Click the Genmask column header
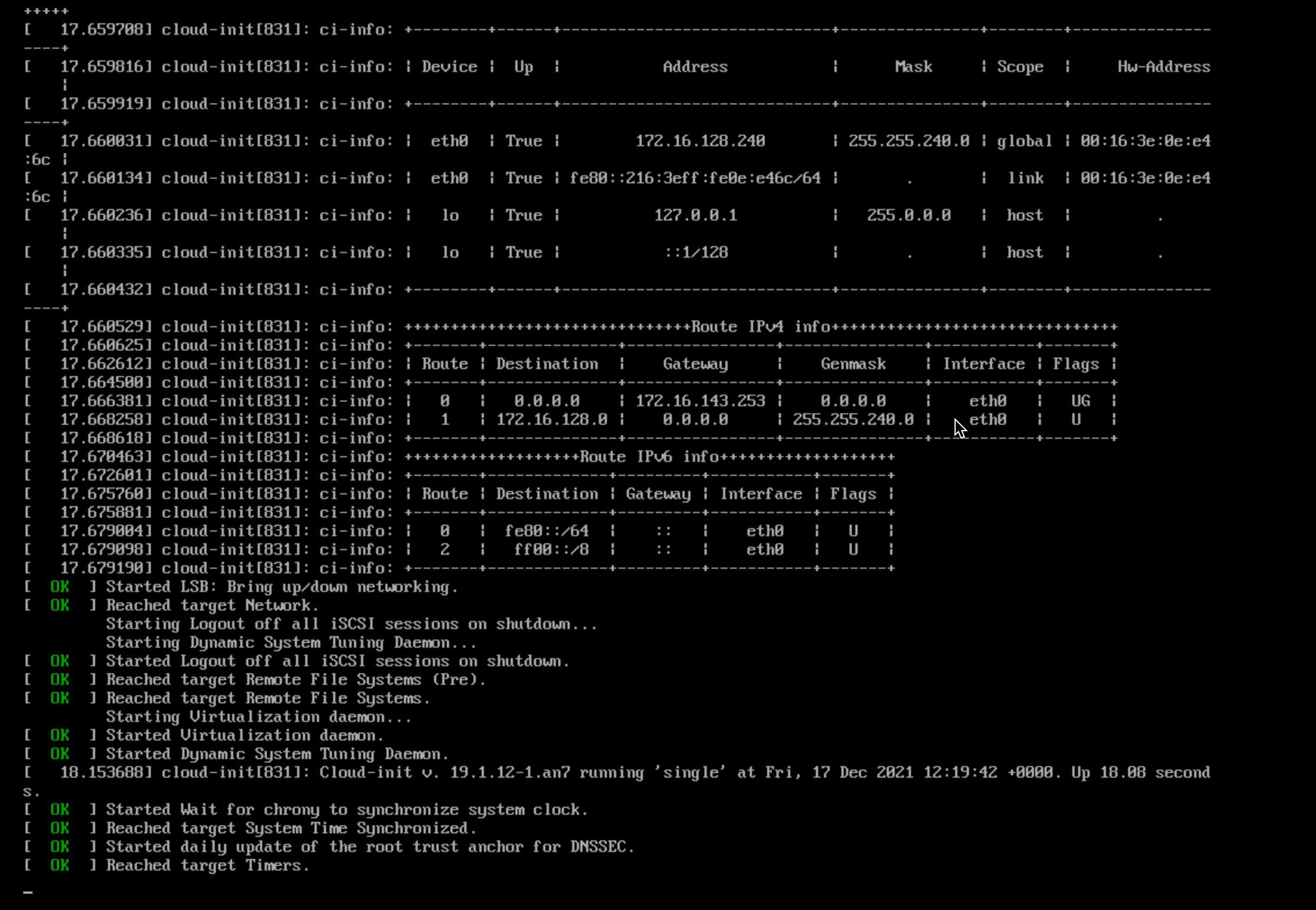The width and height of the screenshot is (1316, 910). (x=852, y=364)
